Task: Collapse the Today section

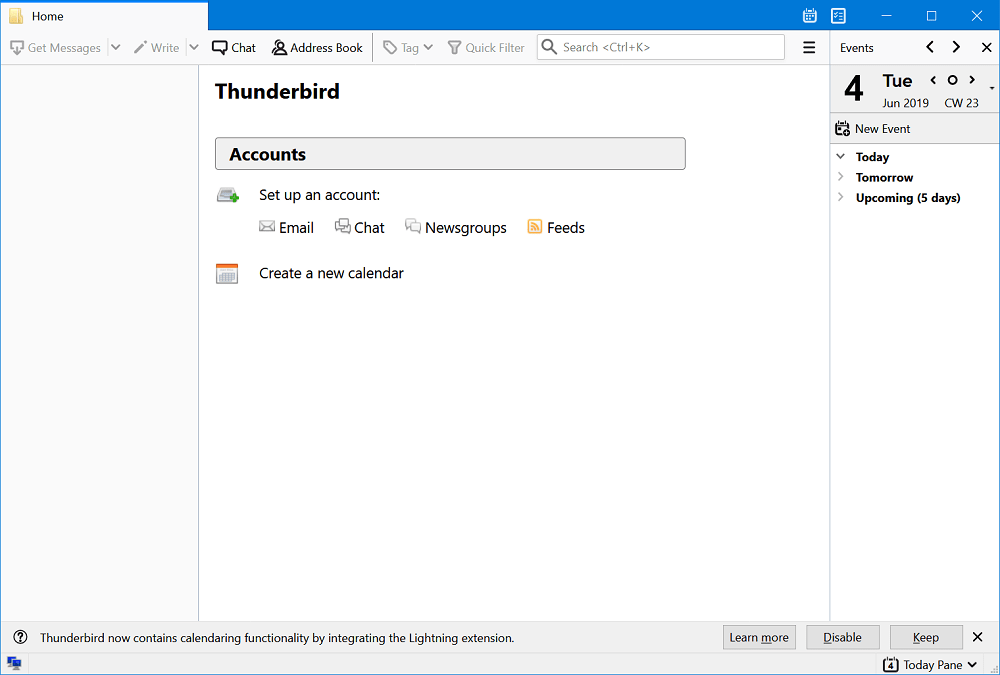Action: (841, 157)
